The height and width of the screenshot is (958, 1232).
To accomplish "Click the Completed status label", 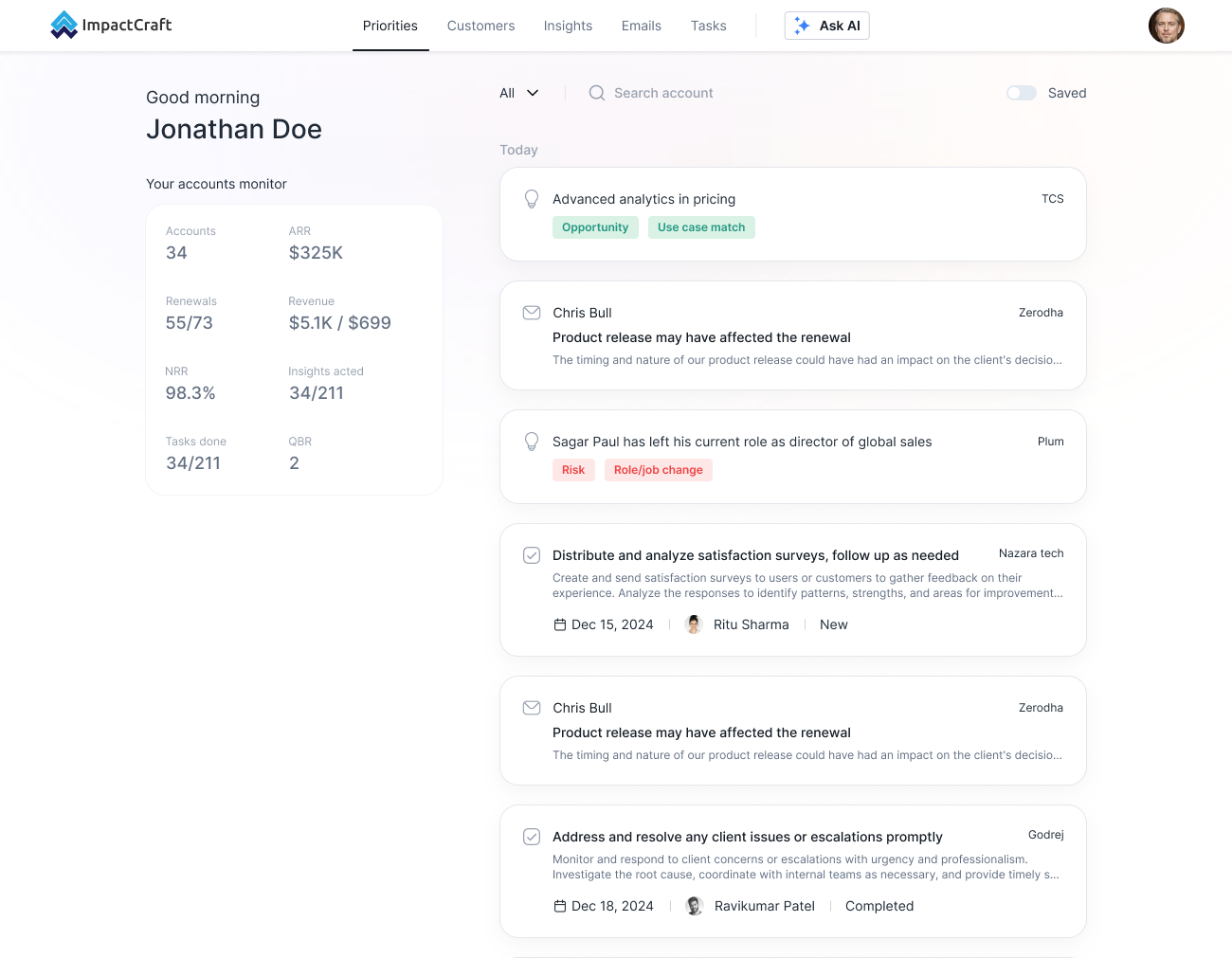I will click(879, 906).
